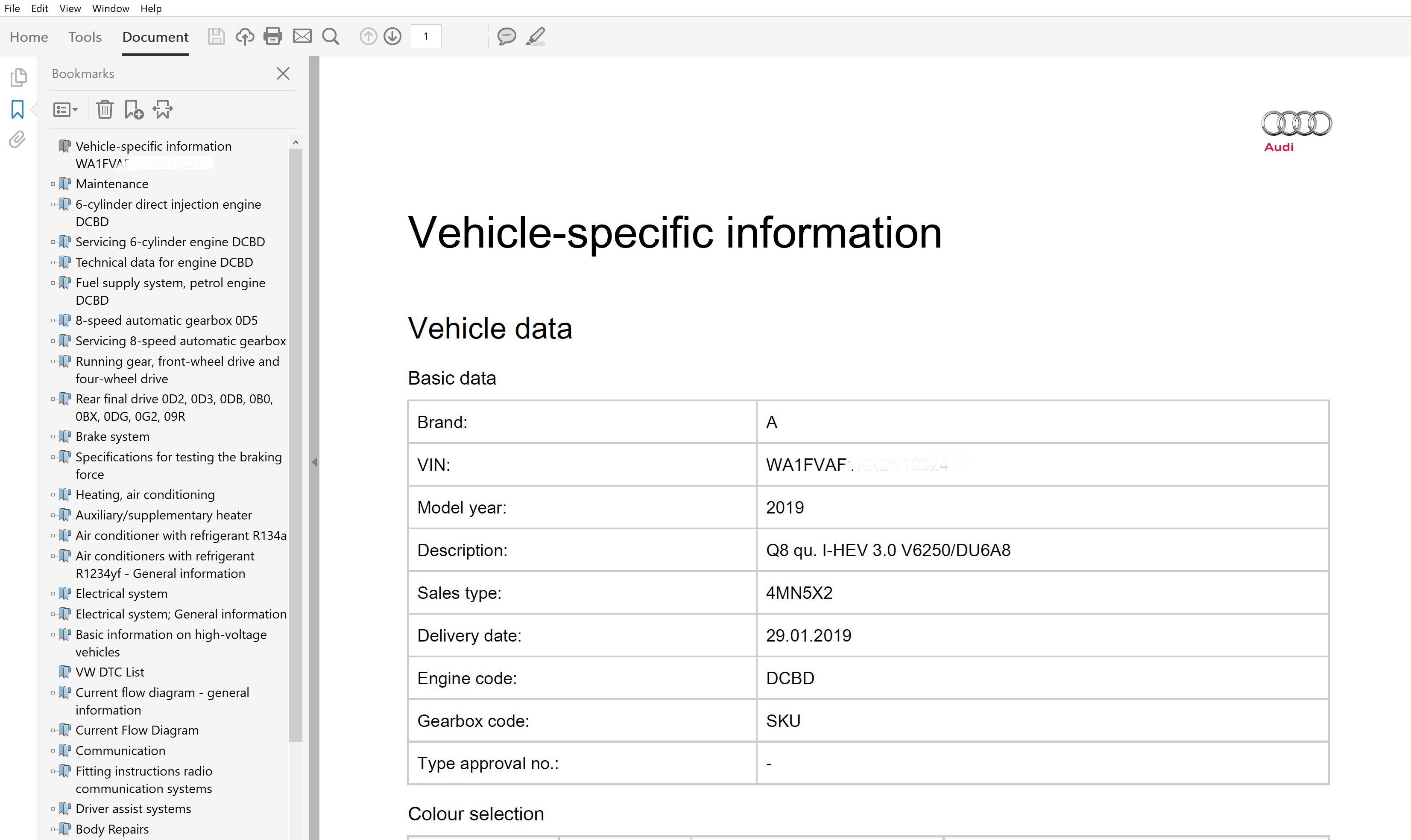Delete selected bookmark with trash icon
Image resolution: width=1411 pixels, height=840 pixels.
point(105,109)
